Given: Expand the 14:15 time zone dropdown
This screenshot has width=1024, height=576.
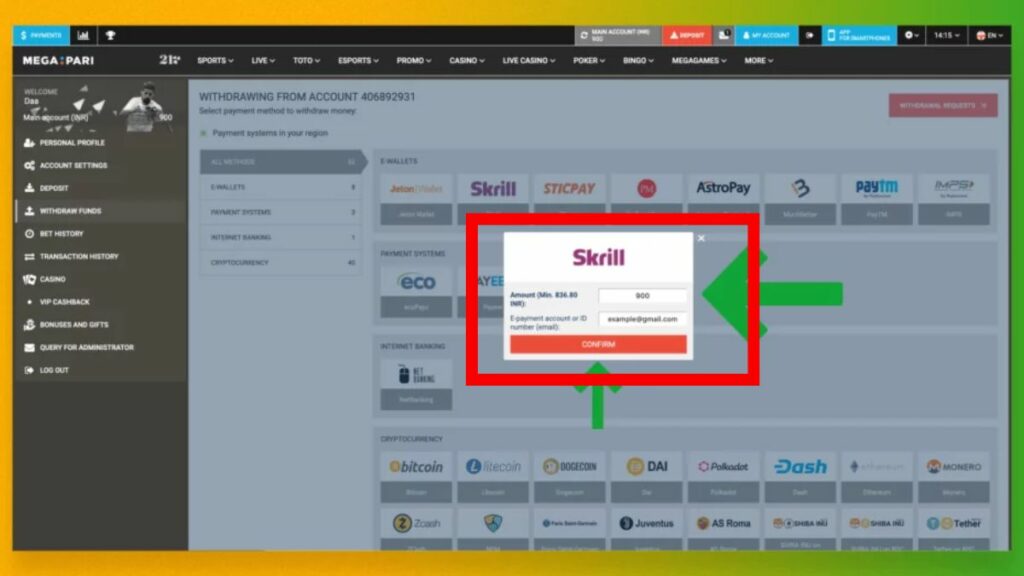Looking at the screenshot, I should (x=946, y=35).
